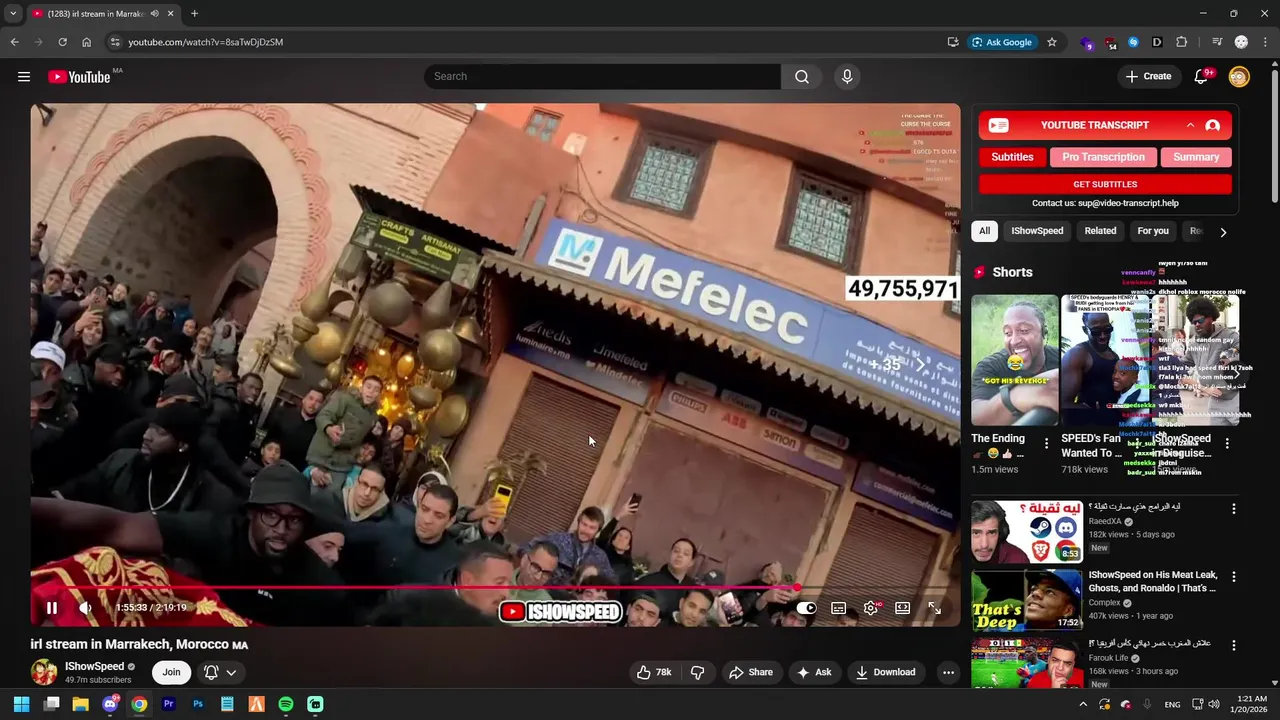
Task: Mute the tab via the tab speaker icon
Action: [154, 14]
